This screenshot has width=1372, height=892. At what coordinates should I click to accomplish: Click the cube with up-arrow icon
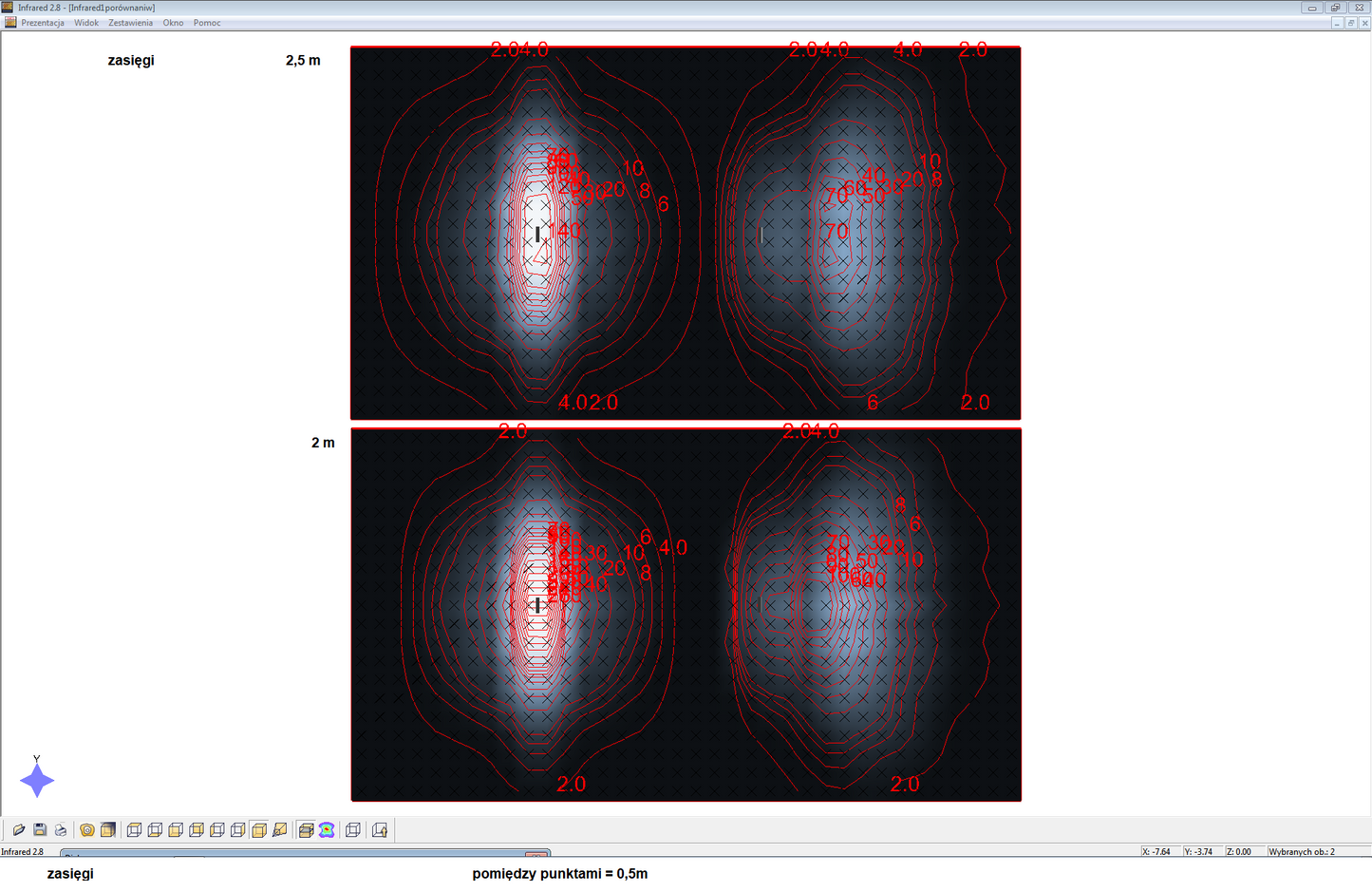[x=380, y=830]
